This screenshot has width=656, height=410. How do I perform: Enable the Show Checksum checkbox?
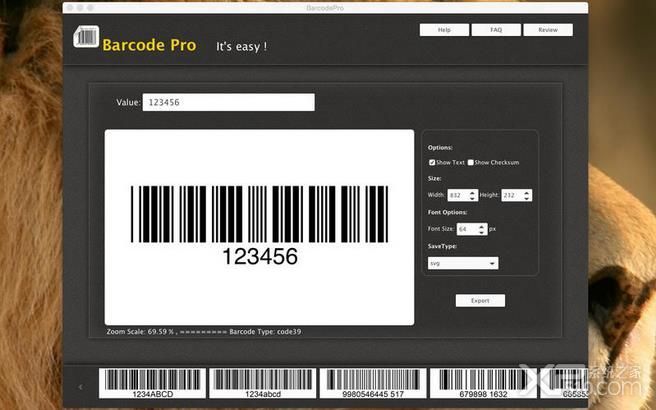click(x=471, y=162)
